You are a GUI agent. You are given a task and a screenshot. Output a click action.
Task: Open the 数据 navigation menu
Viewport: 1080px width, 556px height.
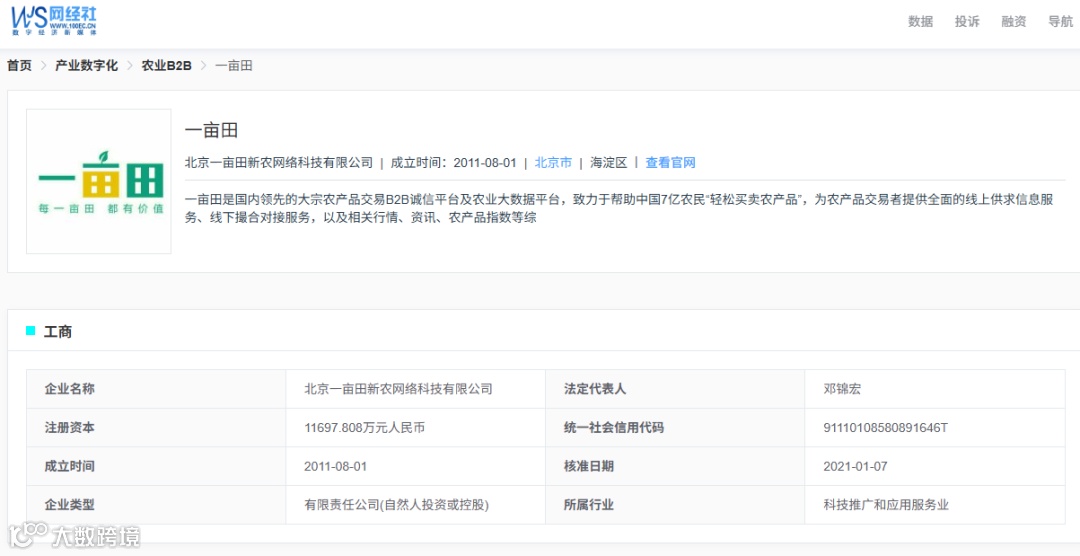pyautogui.click(x=920, y=21)
